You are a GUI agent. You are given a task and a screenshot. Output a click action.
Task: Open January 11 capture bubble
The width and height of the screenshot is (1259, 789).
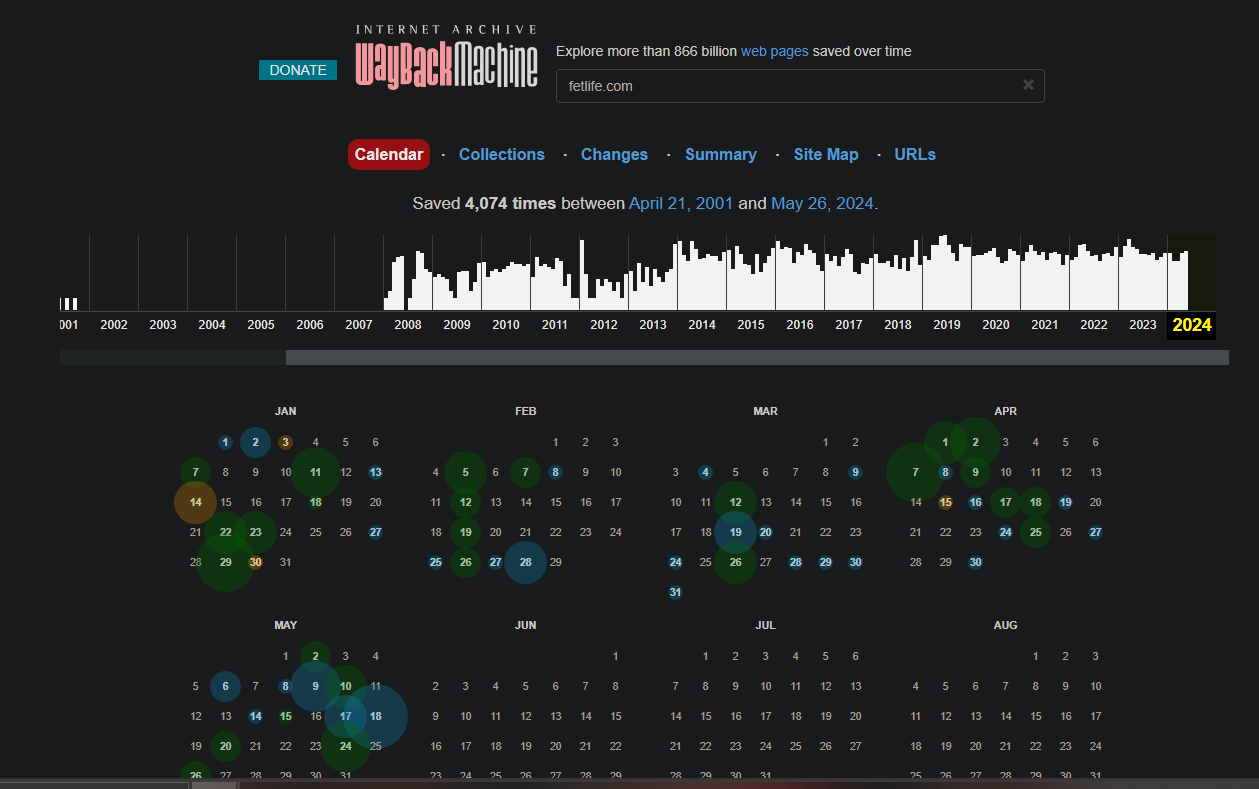pyautogui.click(x=316, y=472)
